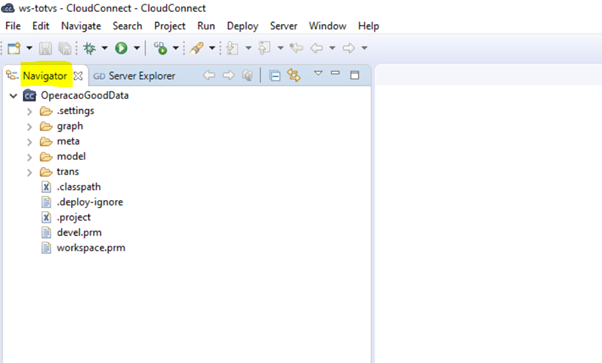The width and height of the screenshot is (602, 363).
Task: Close the Navigator view tab
Action: click(78, 76)
